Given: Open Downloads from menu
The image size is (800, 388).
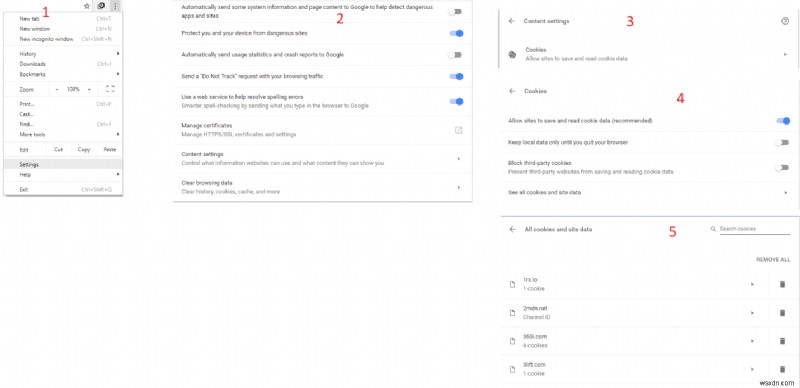Looking at the screenshot, I should point(63,64).
